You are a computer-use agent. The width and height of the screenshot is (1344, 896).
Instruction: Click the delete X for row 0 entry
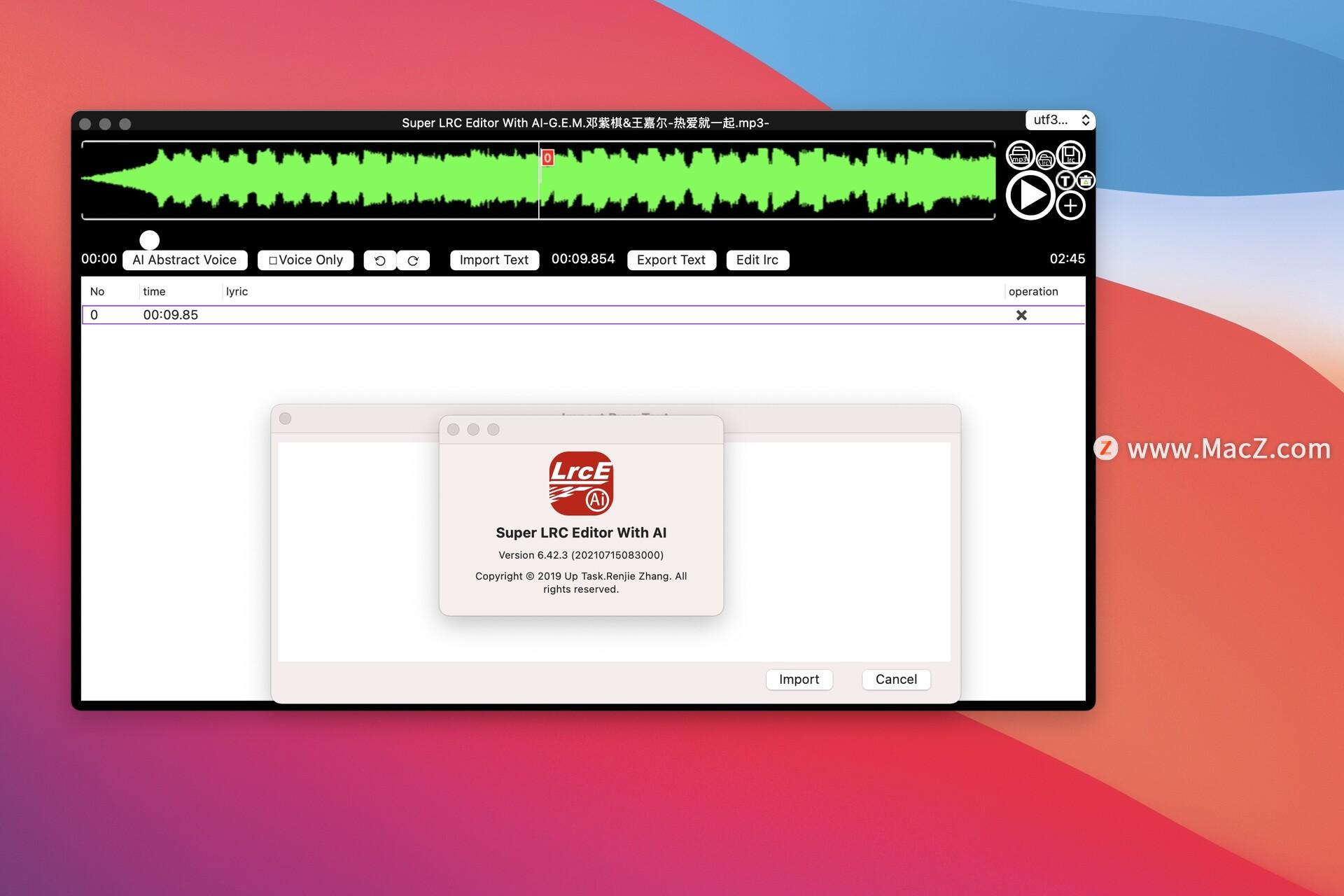coord(1020,314)
